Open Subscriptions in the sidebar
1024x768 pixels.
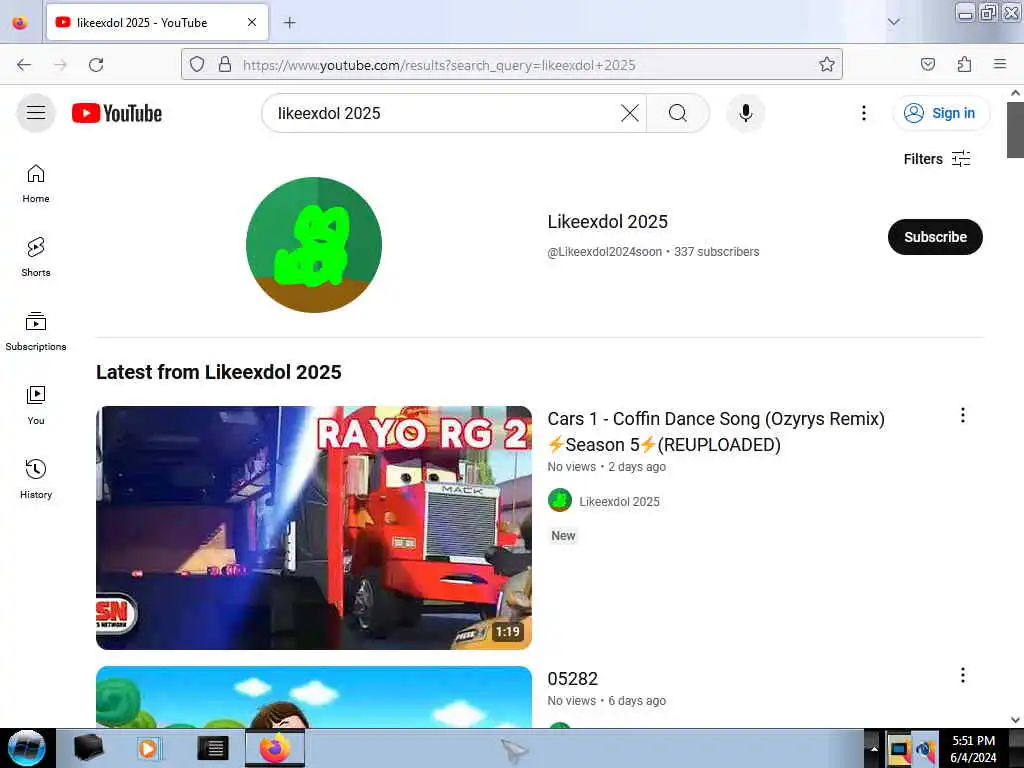[x=36, y=332]
